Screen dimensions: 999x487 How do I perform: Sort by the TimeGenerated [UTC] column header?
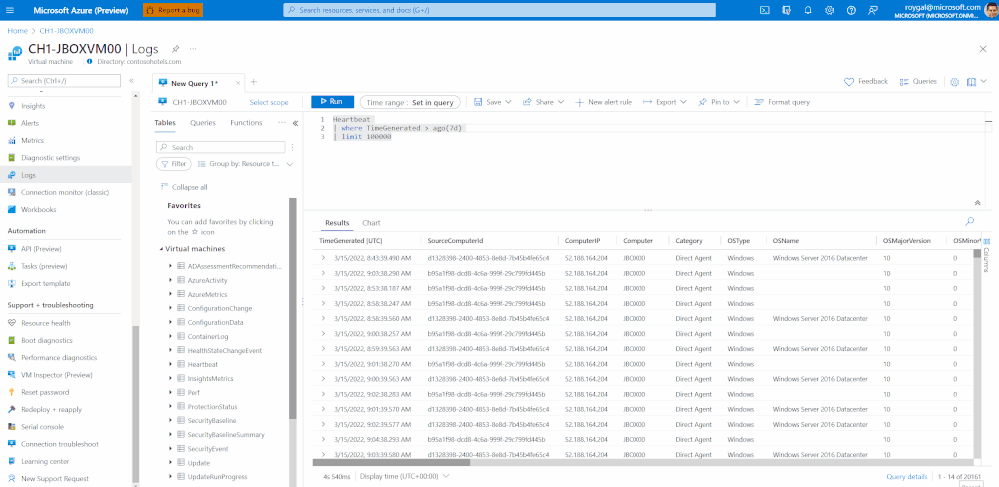[x=350, y=241]
